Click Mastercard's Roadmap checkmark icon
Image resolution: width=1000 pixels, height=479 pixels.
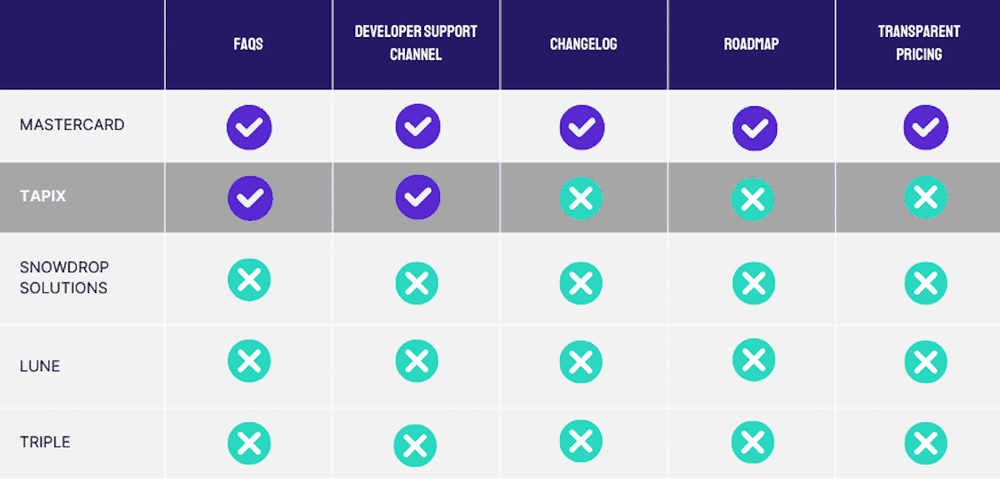(754, 129)
